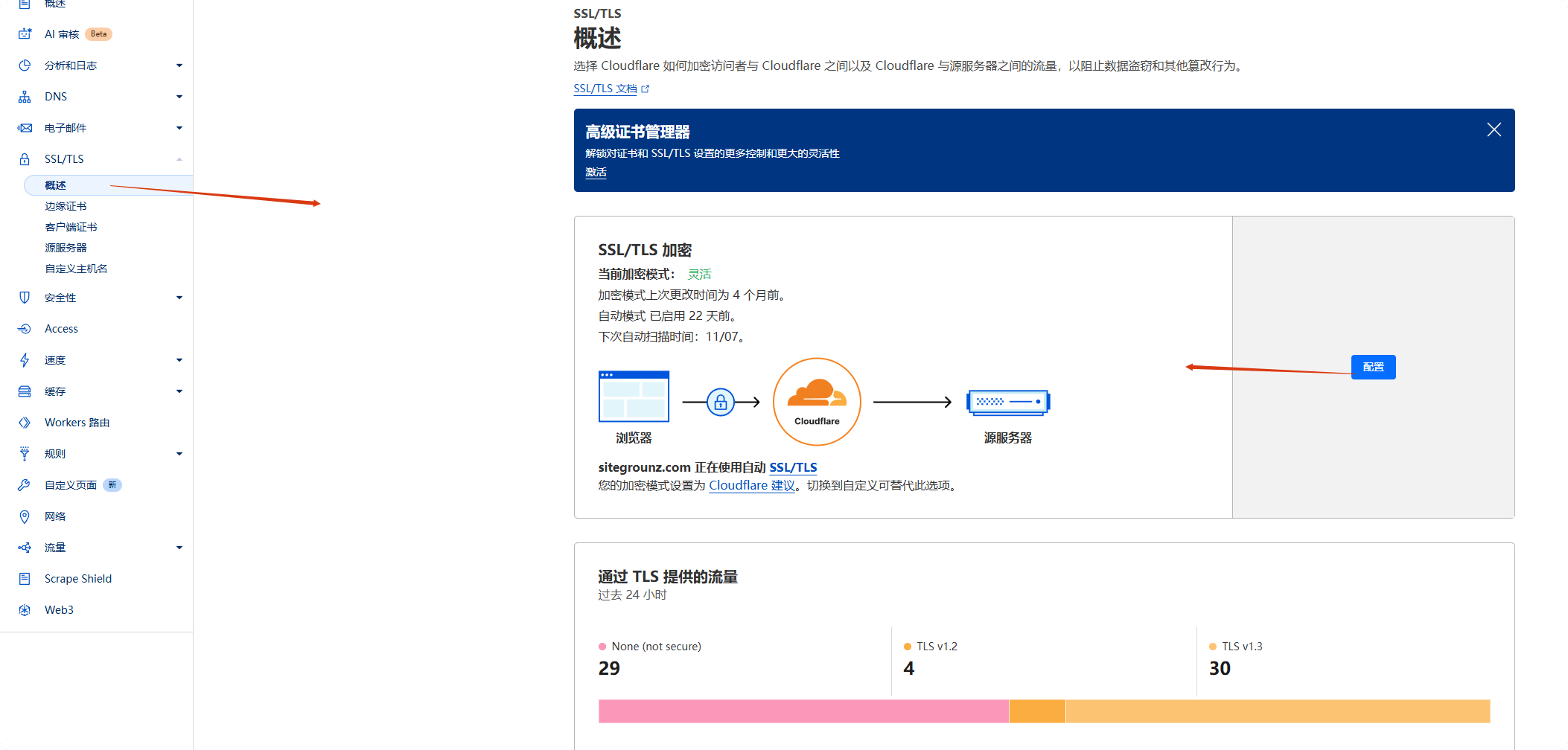1568x750 pixels.
Task: Close the 高级证书管理器 banner
Action: click(1494, 129)
